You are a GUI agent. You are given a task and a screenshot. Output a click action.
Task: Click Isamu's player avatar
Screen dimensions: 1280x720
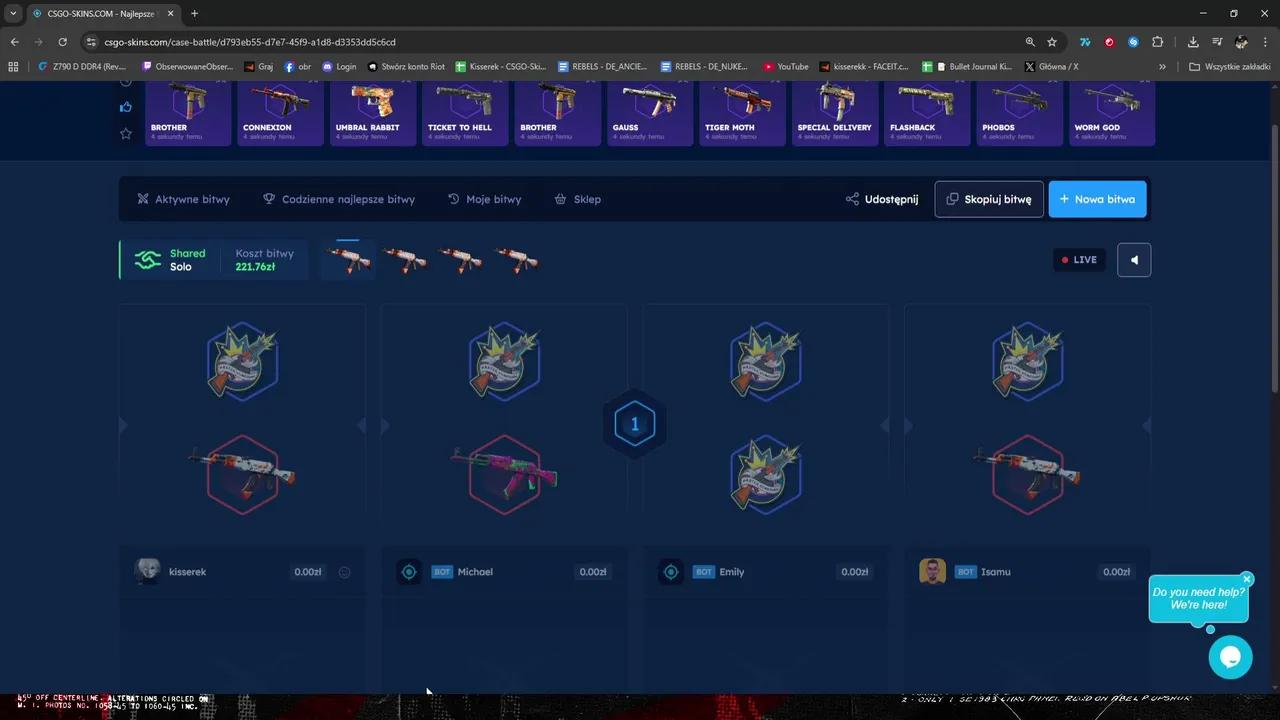pyautogui.click(x=932, y=571)
